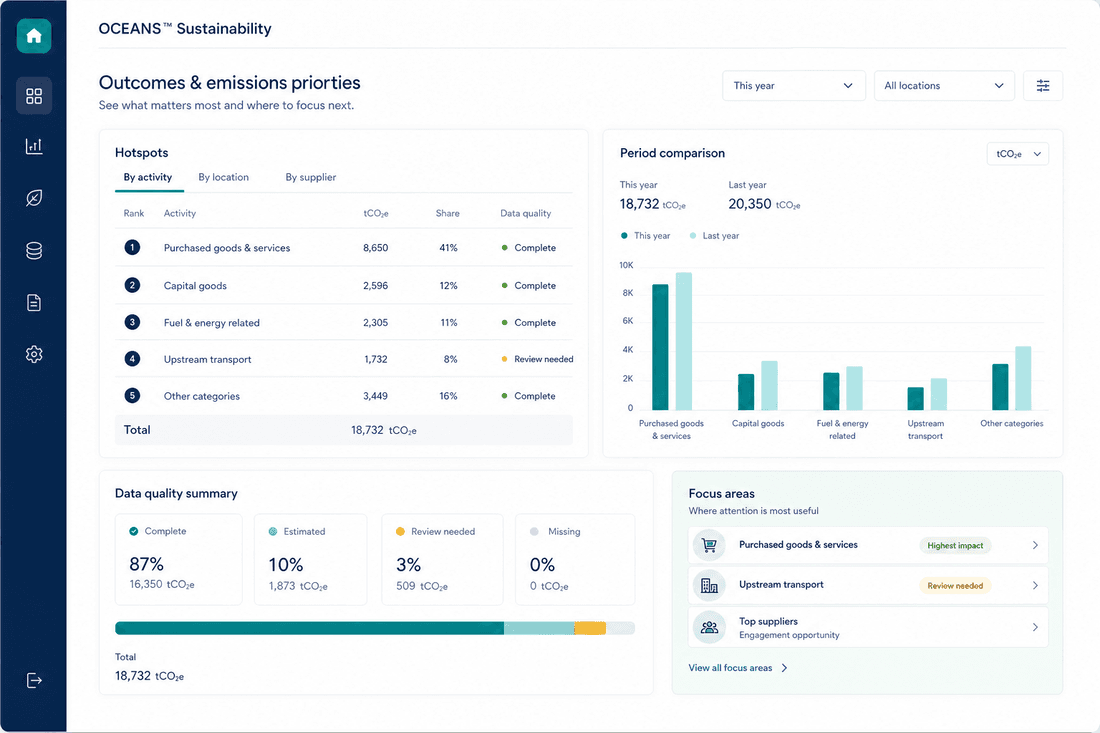The width and height of the screenshot is (1100, 733).
Task: Click the Other categories Last year bar
Action: (1023, 378)
